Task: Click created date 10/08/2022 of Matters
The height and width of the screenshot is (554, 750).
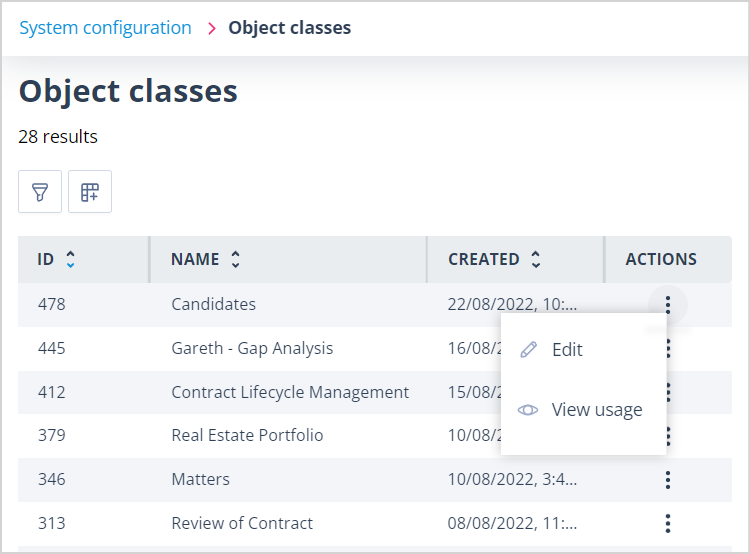Action: click(x=512, y=479)
